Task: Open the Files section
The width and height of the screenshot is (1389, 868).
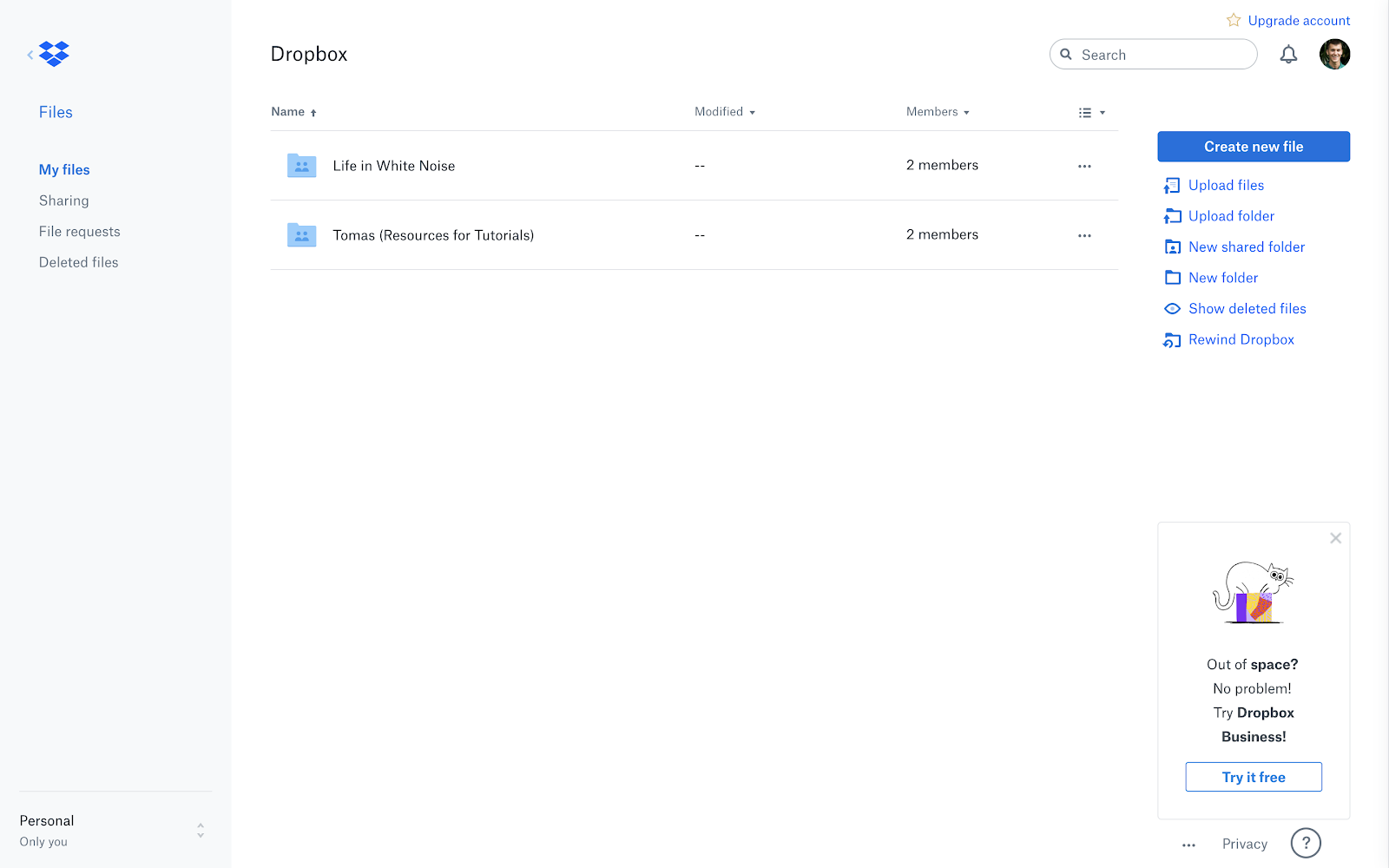Action: pos(56,112)
